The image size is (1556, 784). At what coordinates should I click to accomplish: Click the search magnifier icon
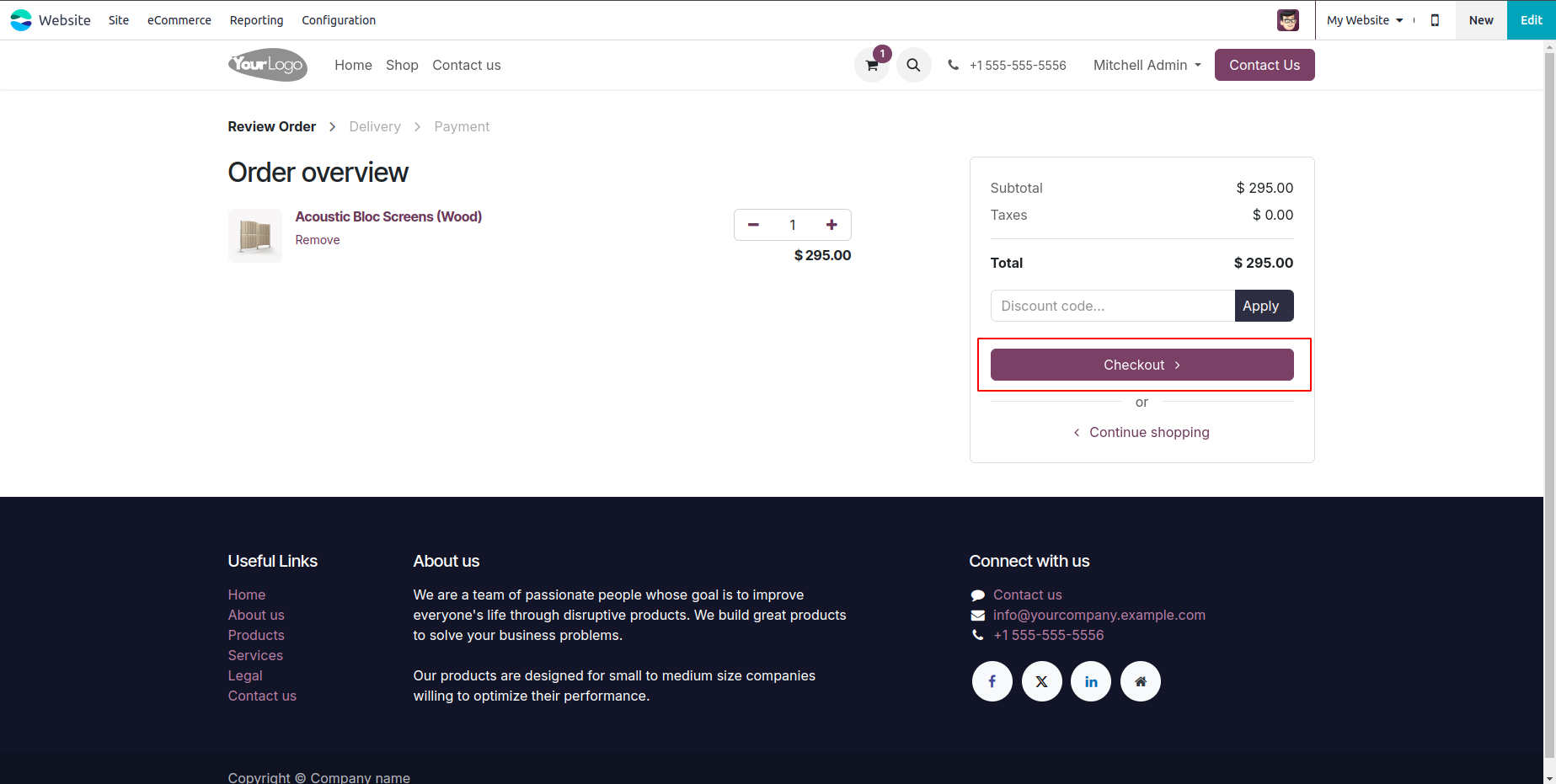(913, 65)
